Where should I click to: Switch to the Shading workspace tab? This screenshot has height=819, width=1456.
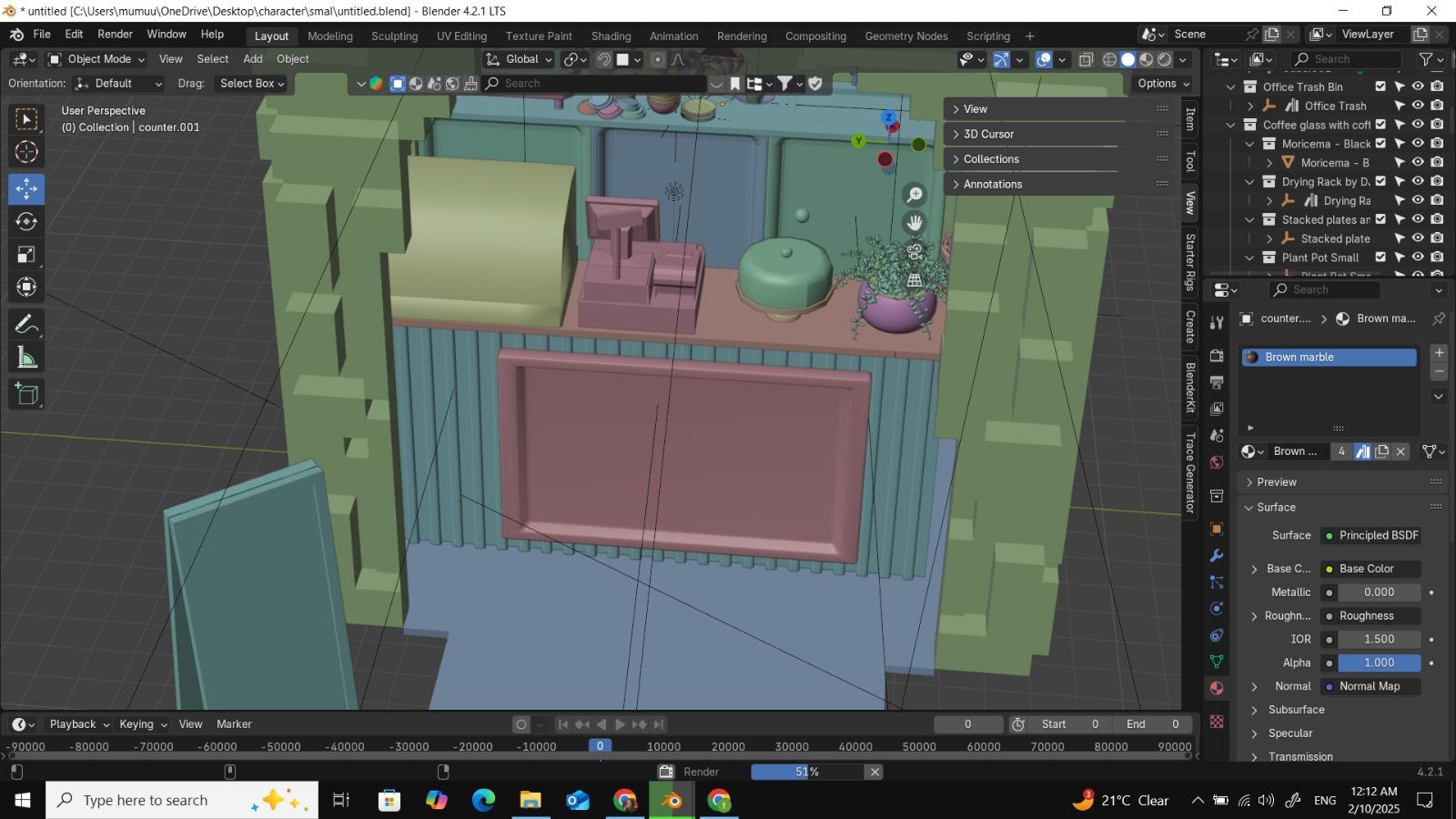pos(611,36)
